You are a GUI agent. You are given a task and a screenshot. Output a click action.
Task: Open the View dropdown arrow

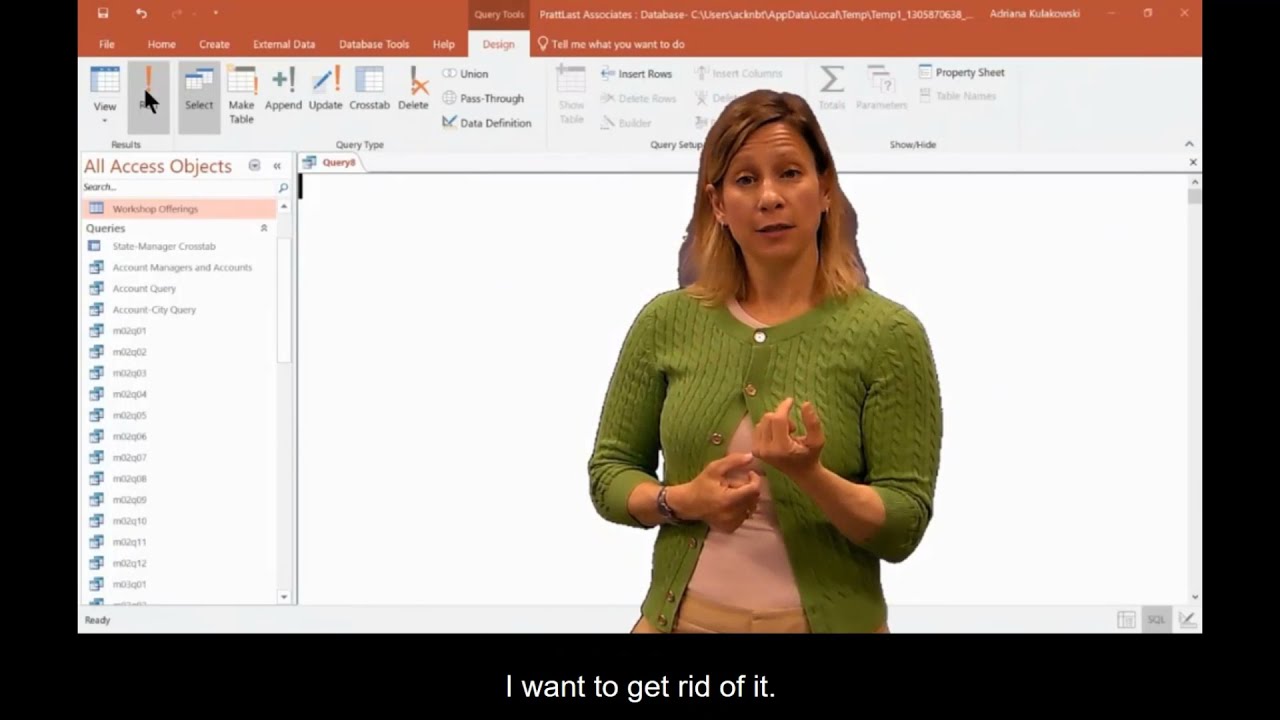tap(104, 121)
